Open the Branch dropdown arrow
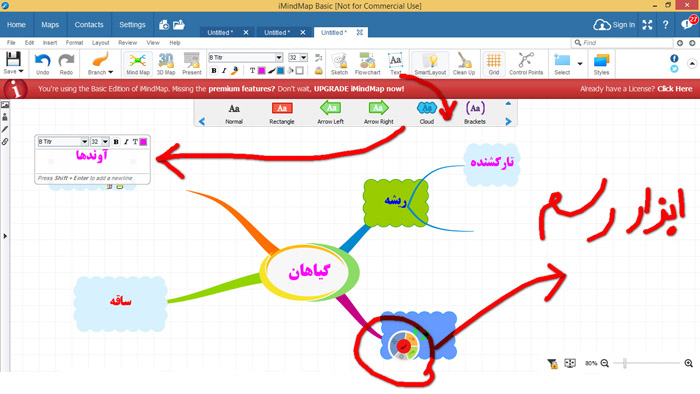The width and height of the screenshot is (700, 394). pyautogui.click(x=111, y=72)
